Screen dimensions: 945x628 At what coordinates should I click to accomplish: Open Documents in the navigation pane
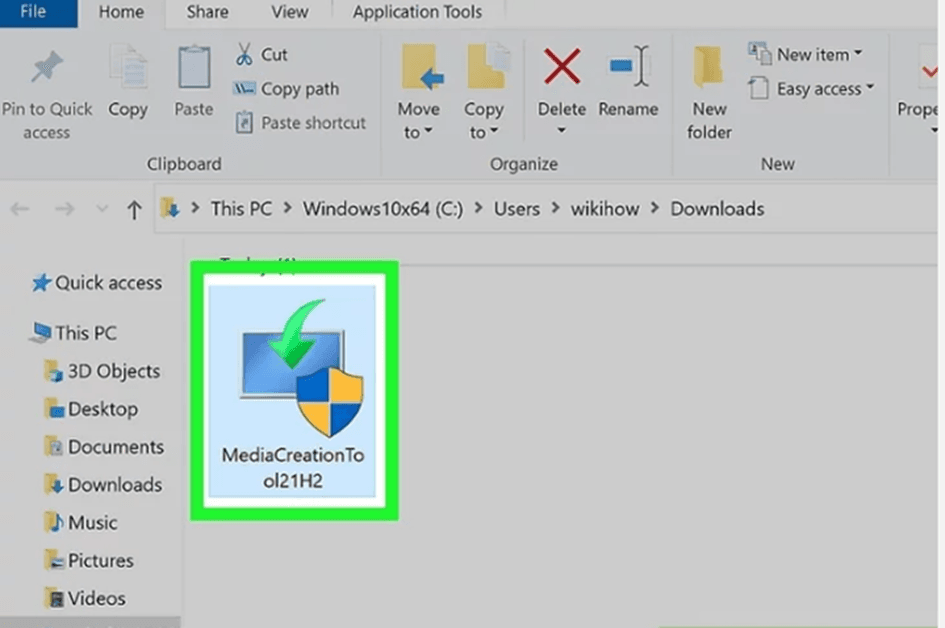pos(114,447)
